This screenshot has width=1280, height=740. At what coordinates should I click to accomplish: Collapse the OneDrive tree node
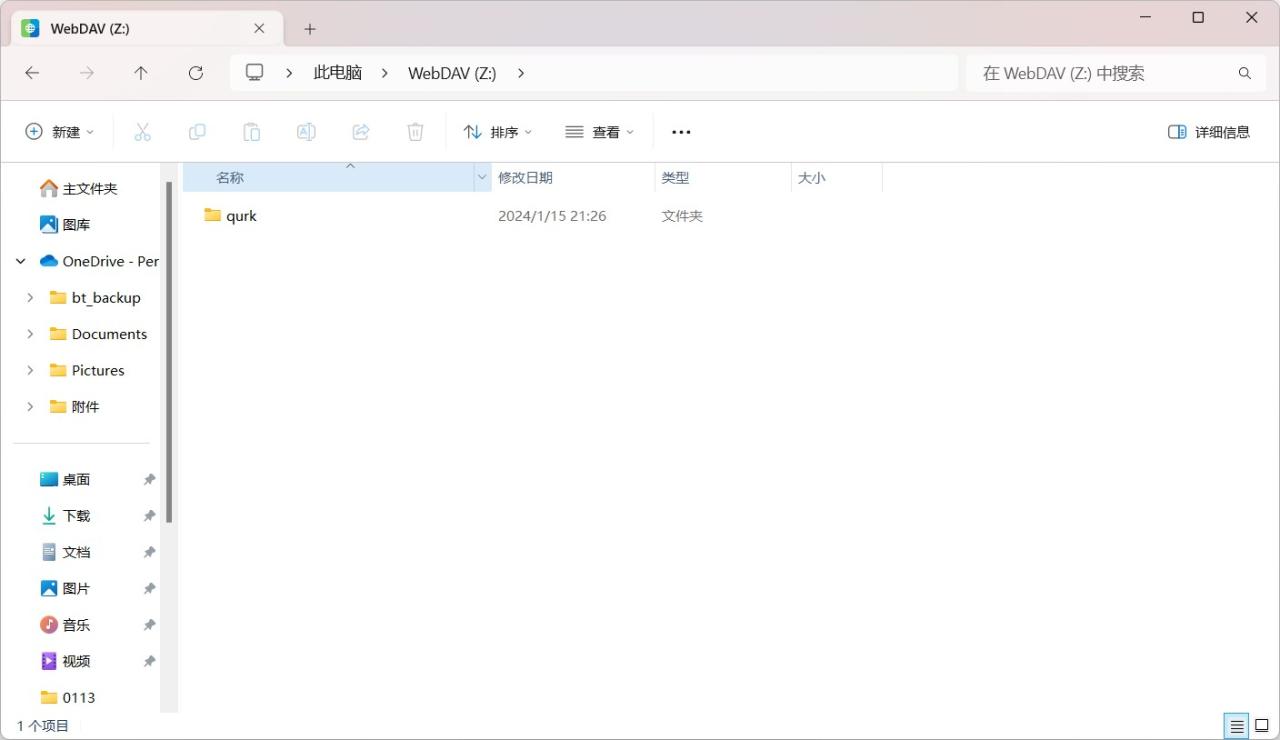click(x=20, y=261)
